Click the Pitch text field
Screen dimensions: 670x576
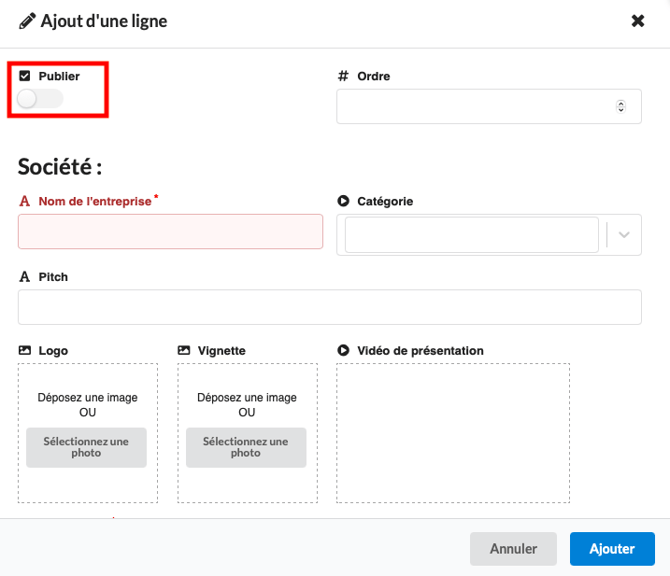tap(329, 307)
